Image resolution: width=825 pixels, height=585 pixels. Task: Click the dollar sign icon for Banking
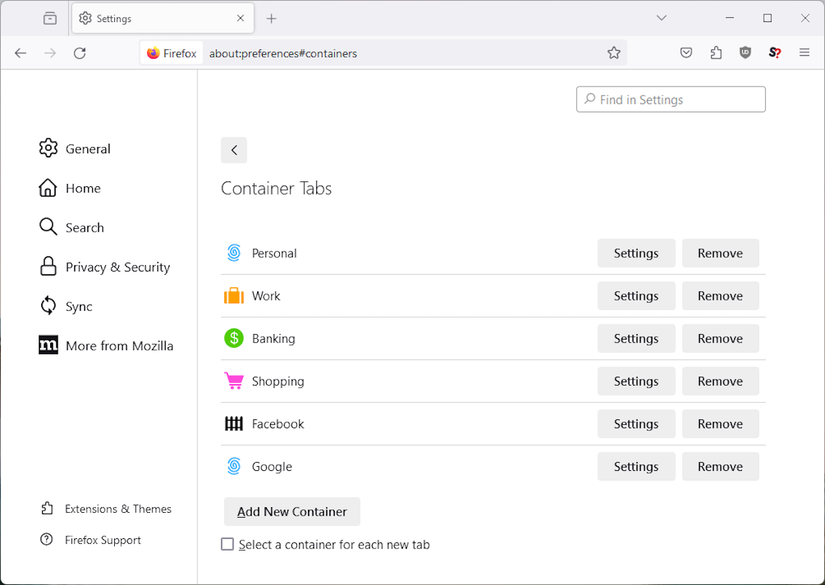point(233,338)
